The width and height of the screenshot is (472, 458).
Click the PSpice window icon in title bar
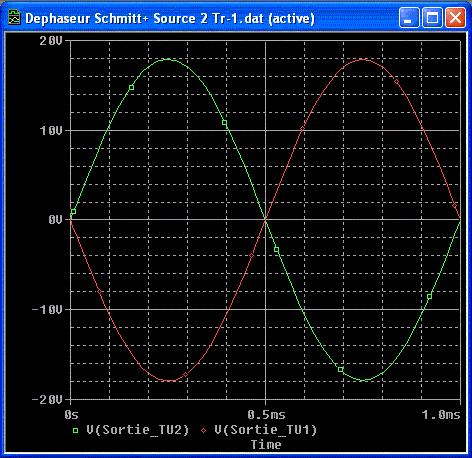coord(14,17)
